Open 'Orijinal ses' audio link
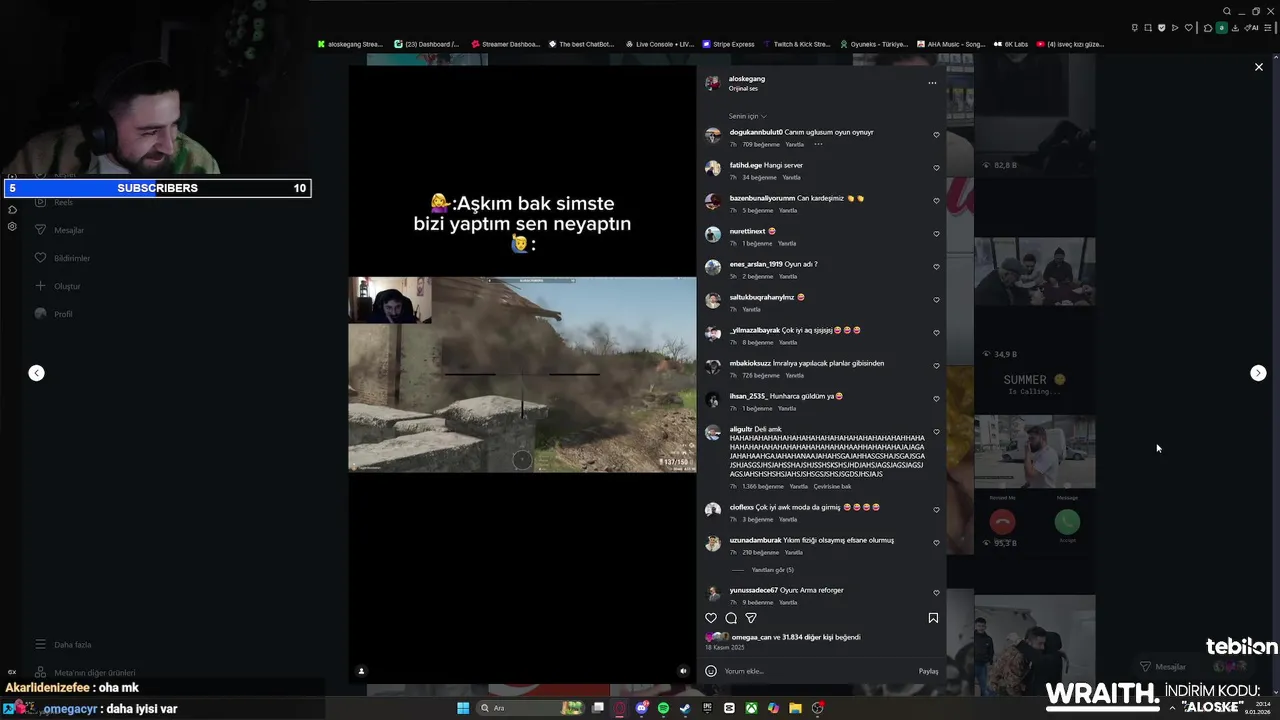The image size is (1280, 720). click(x=743, y=89)
